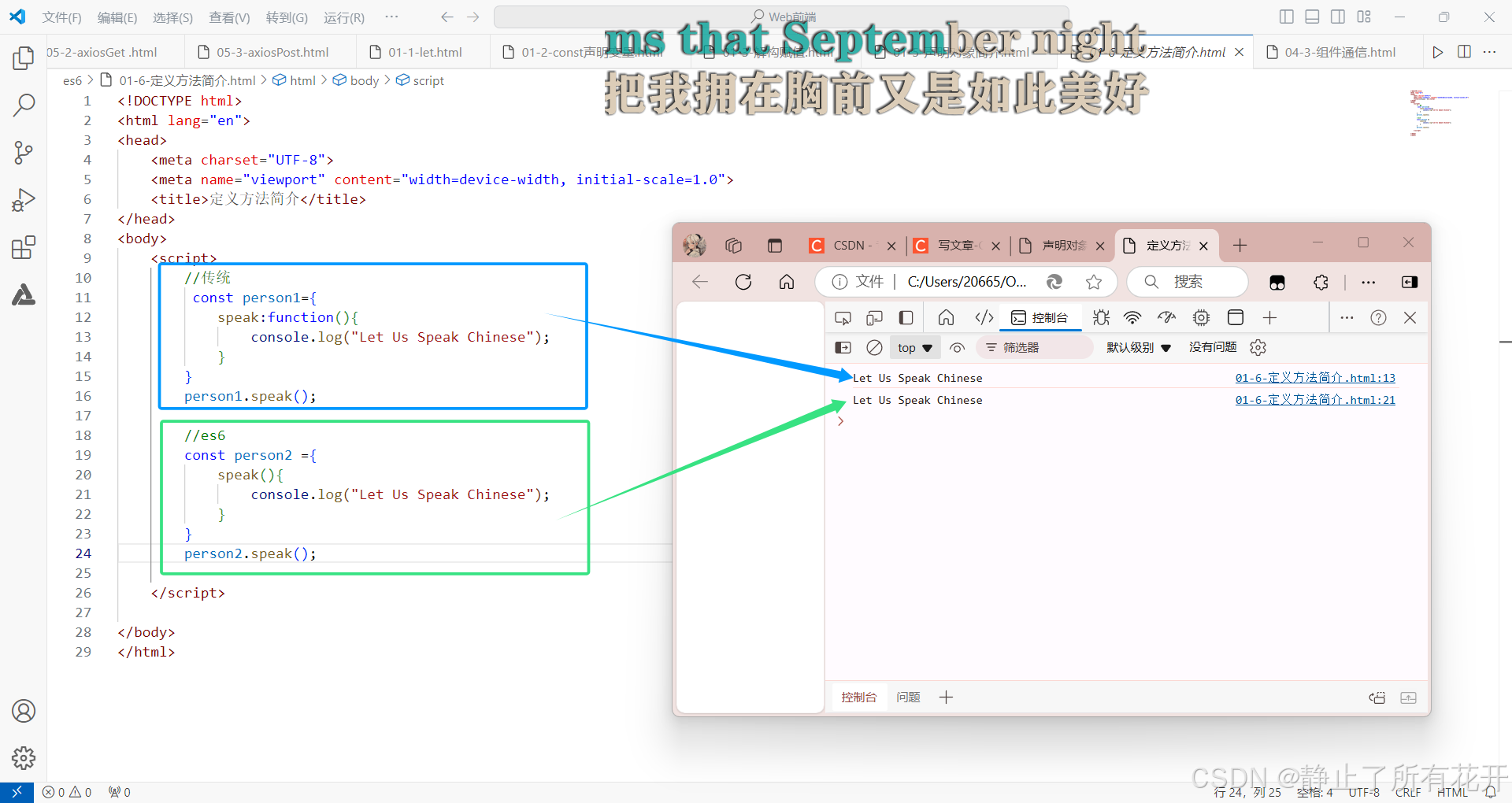
Task: Open the Extensions view
Action: point(24,247)
